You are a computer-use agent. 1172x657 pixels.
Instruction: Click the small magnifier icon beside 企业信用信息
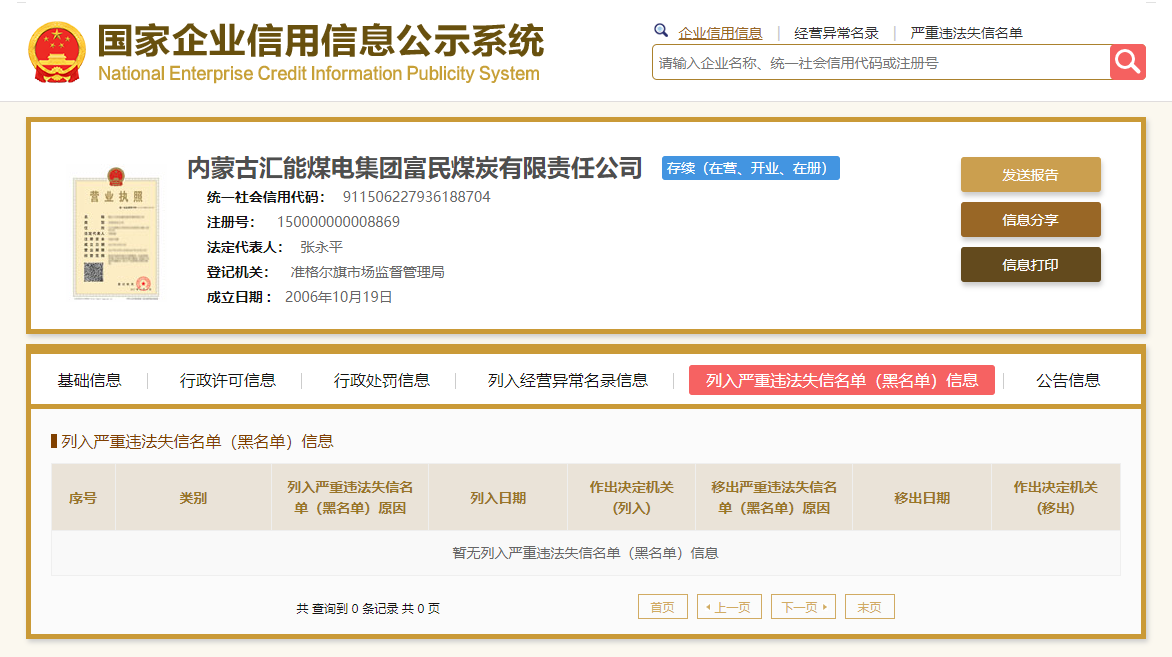(661, 31)
